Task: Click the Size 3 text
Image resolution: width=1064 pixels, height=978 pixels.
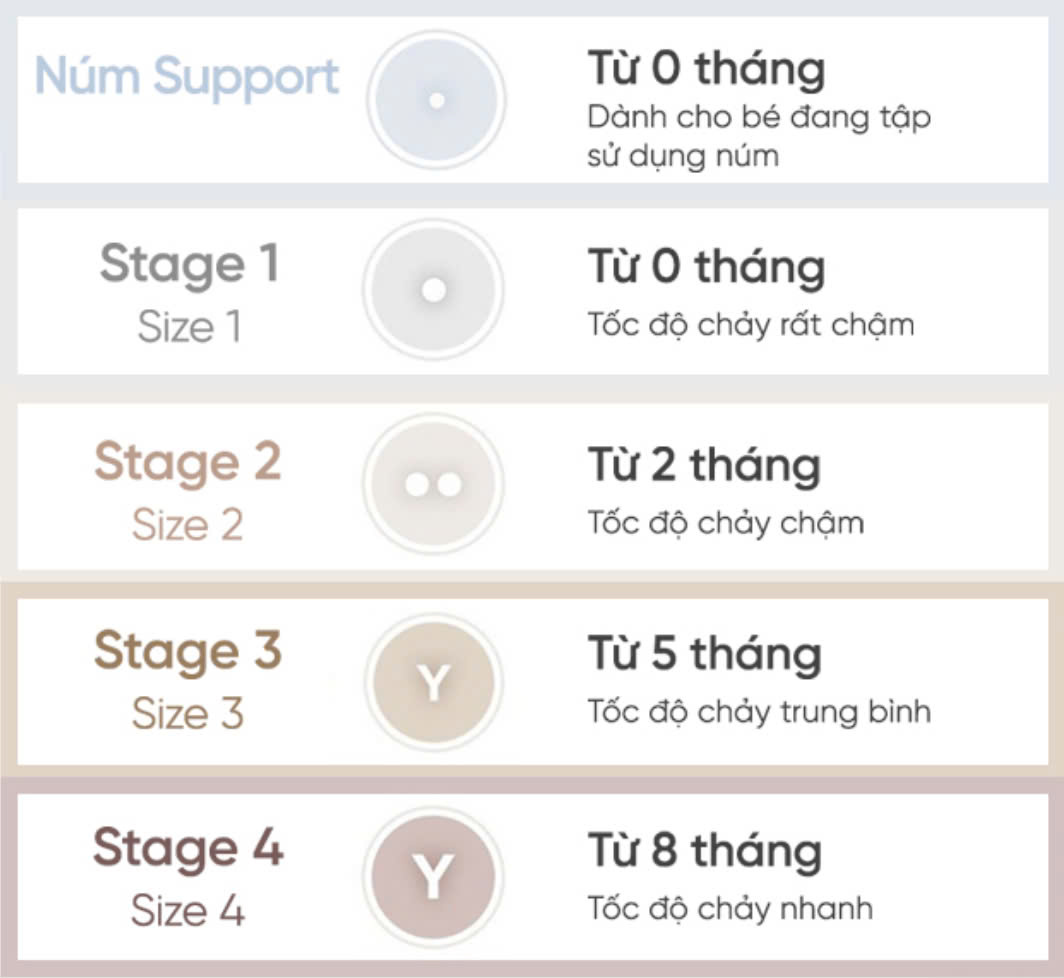Action: 188,713
